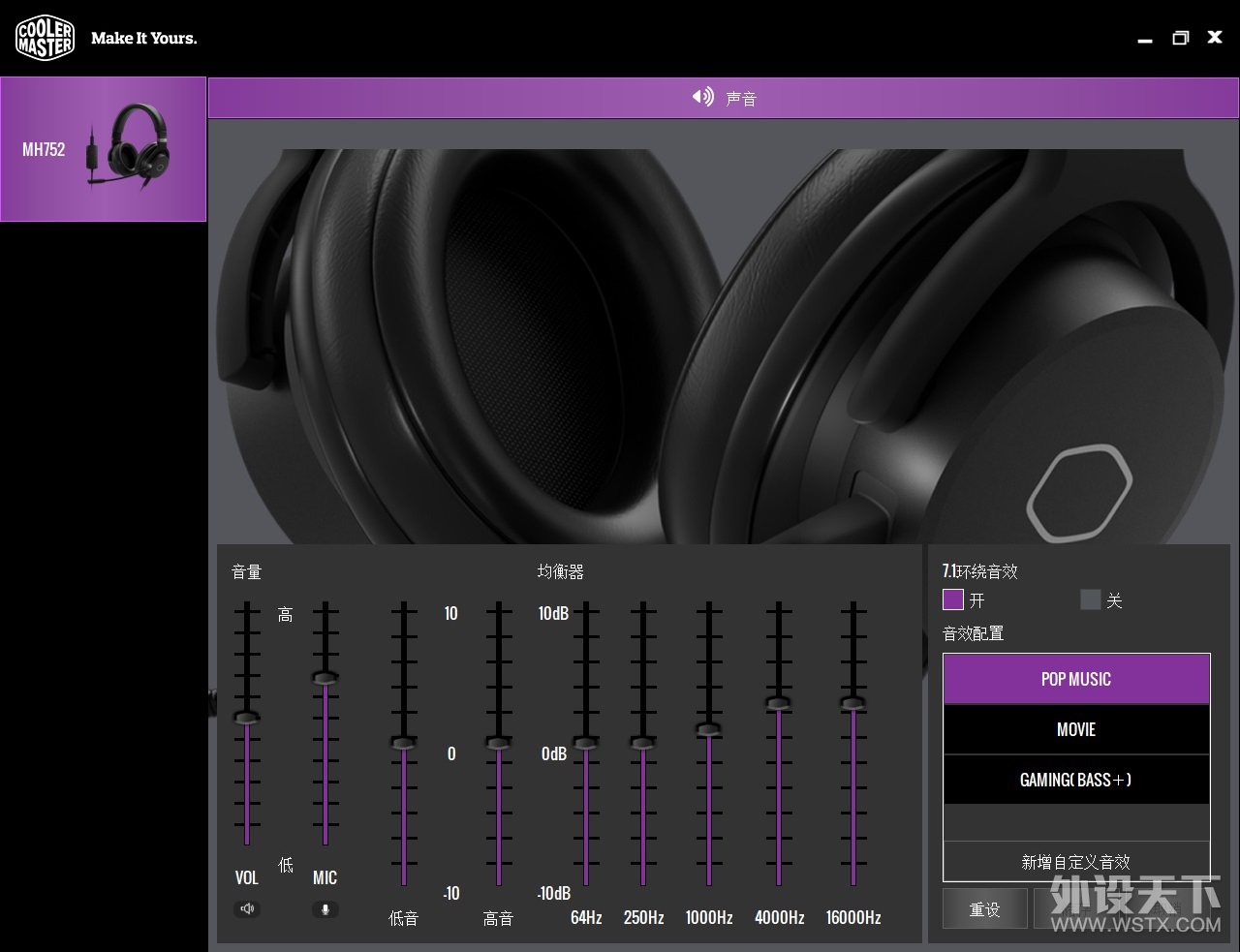Select the POP MUSIC sound profile
Screen dimensions: 1240x952
[1076, 679]
